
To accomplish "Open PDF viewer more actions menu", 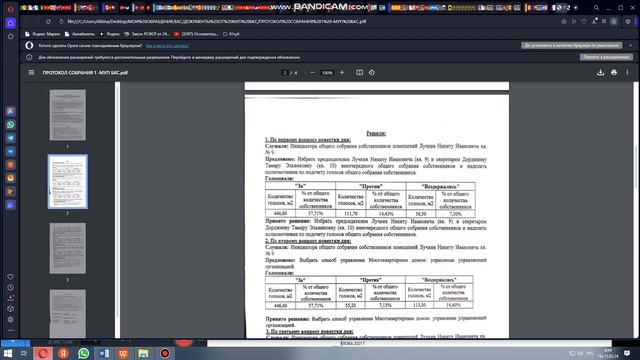I will point(627,73).
